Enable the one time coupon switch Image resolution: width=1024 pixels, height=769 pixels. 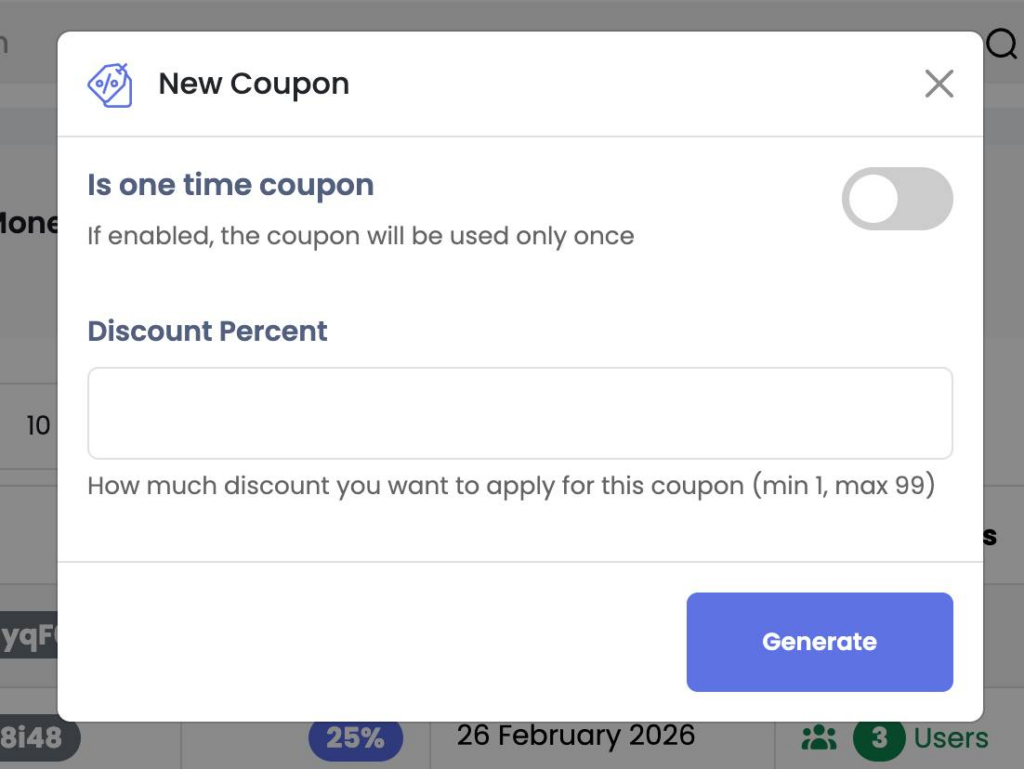897,198
